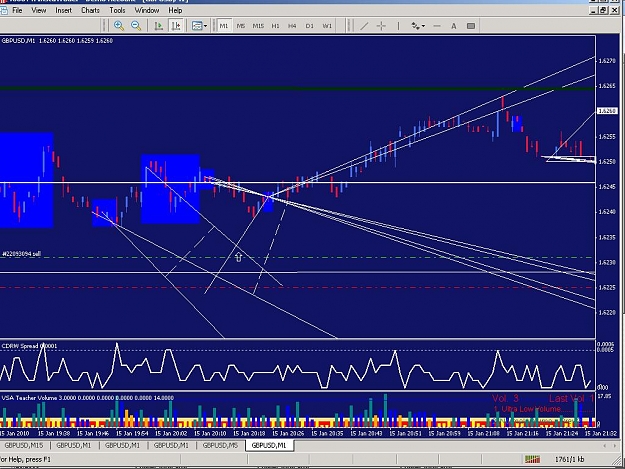Switch chart to D1 timeframe
Viewport: 625px width, 469px height.
click(x=310, y=26)
